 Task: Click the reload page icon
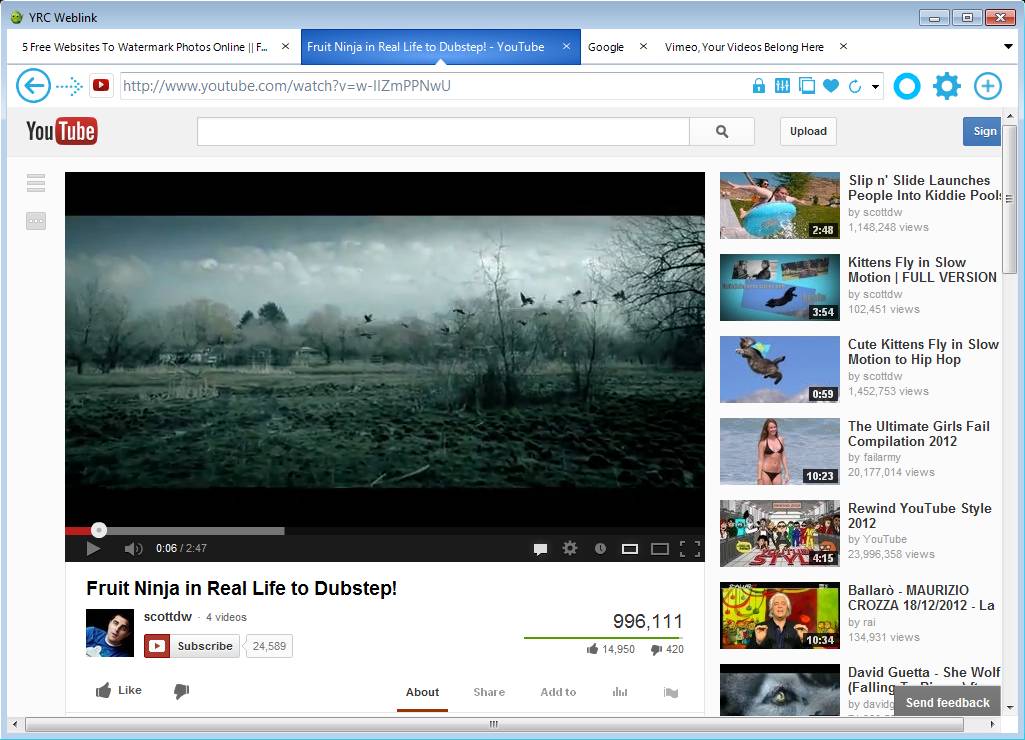(855, 87)
